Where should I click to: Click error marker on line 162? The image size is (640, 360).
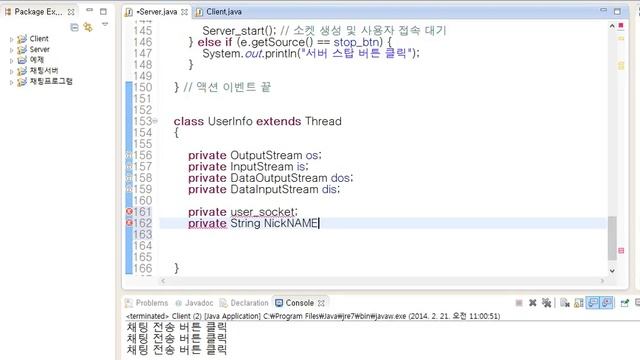click(129, 223)
